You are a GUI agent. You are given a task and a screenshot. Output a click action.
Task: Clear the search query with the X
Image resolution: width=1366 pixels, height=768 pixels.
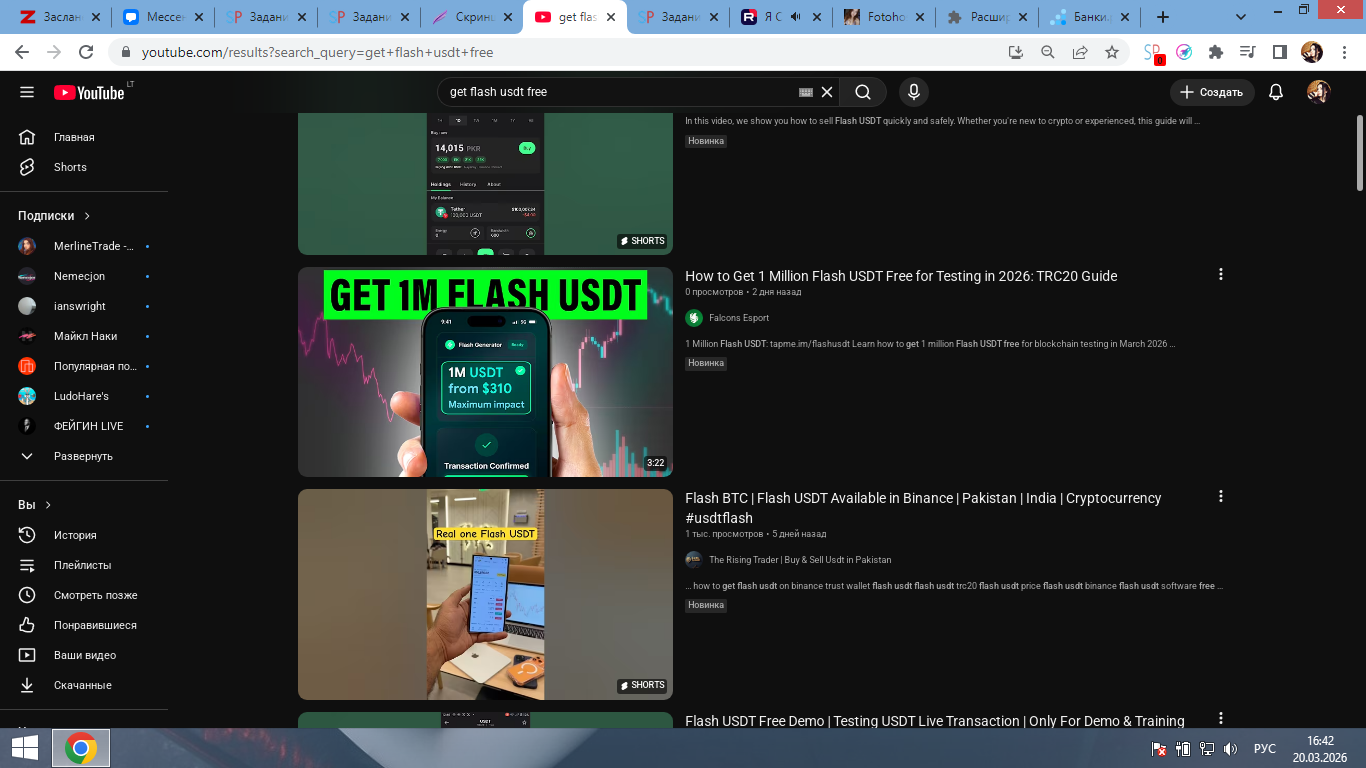(x=827, y=92)
